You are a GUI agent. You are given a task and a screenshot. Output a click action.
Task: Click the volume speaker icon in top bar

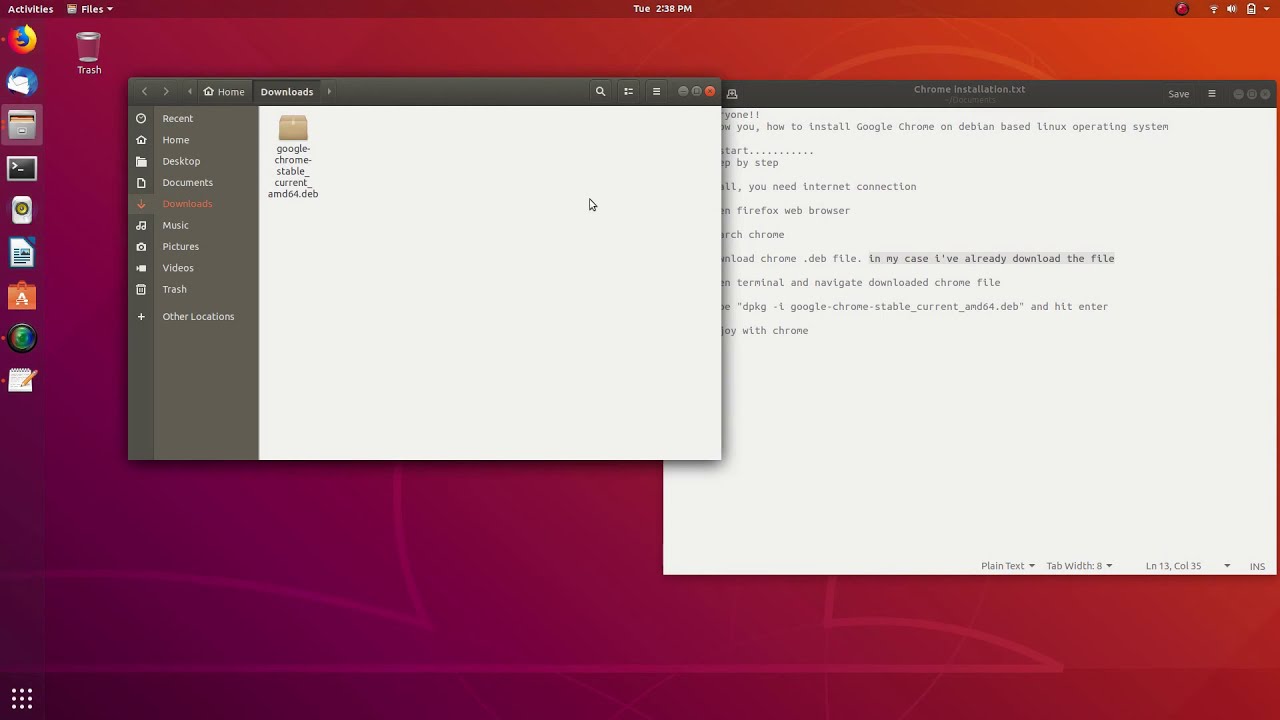(x=1233, y=9)
